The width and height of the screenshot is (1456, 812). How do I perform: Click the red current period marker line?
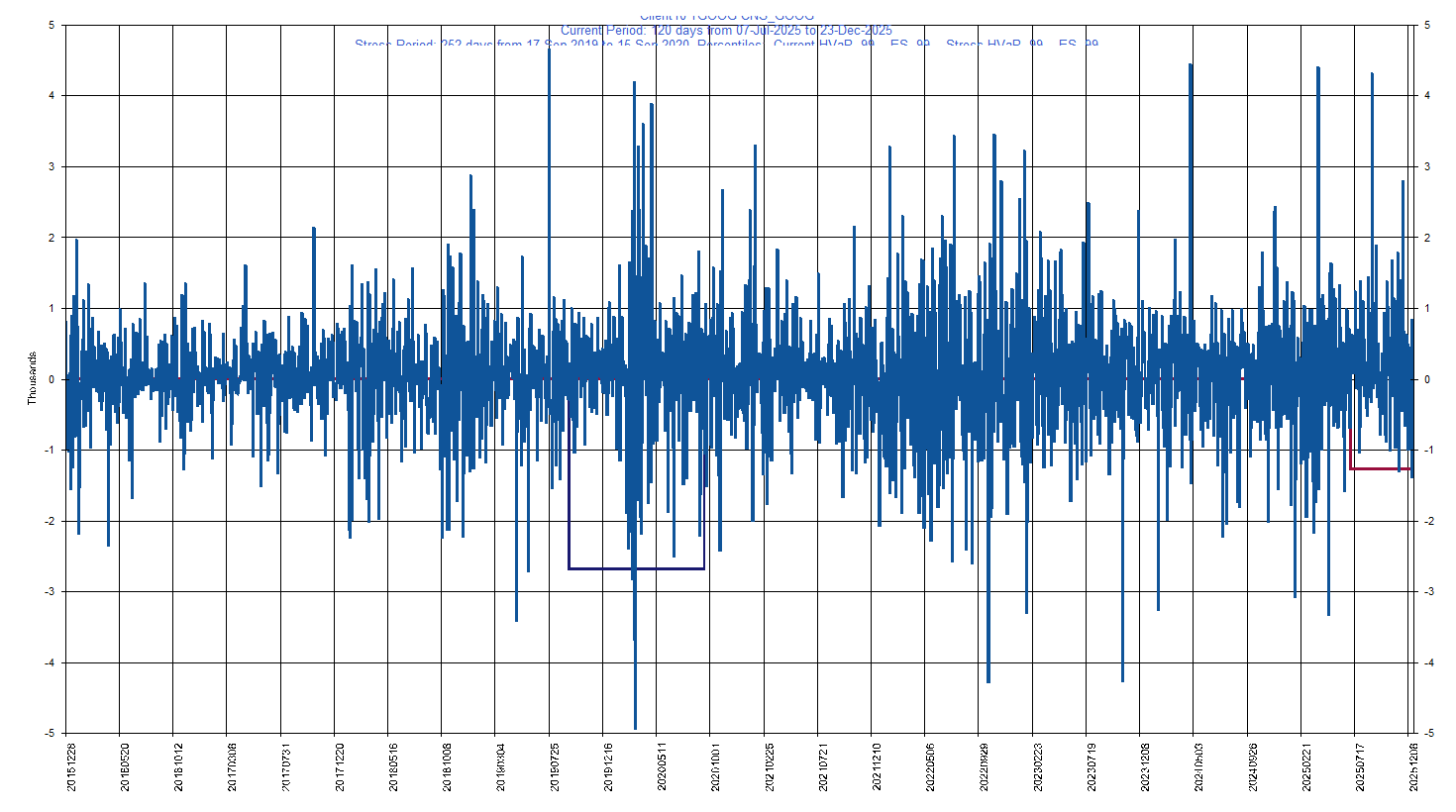(1379, 468)
